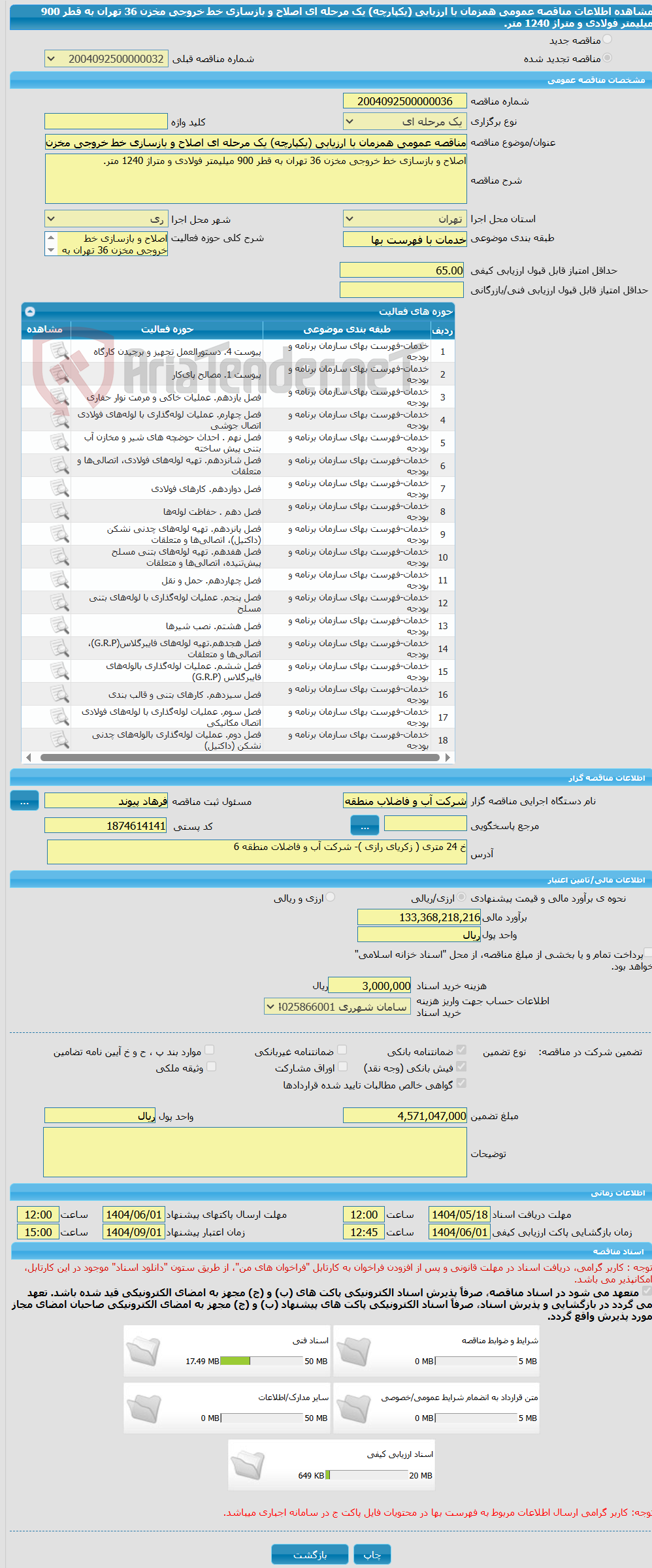Click the چاپ print button
This screenshot has width=652, height=1568.
pyautogui.click(x=372, y=1554)
